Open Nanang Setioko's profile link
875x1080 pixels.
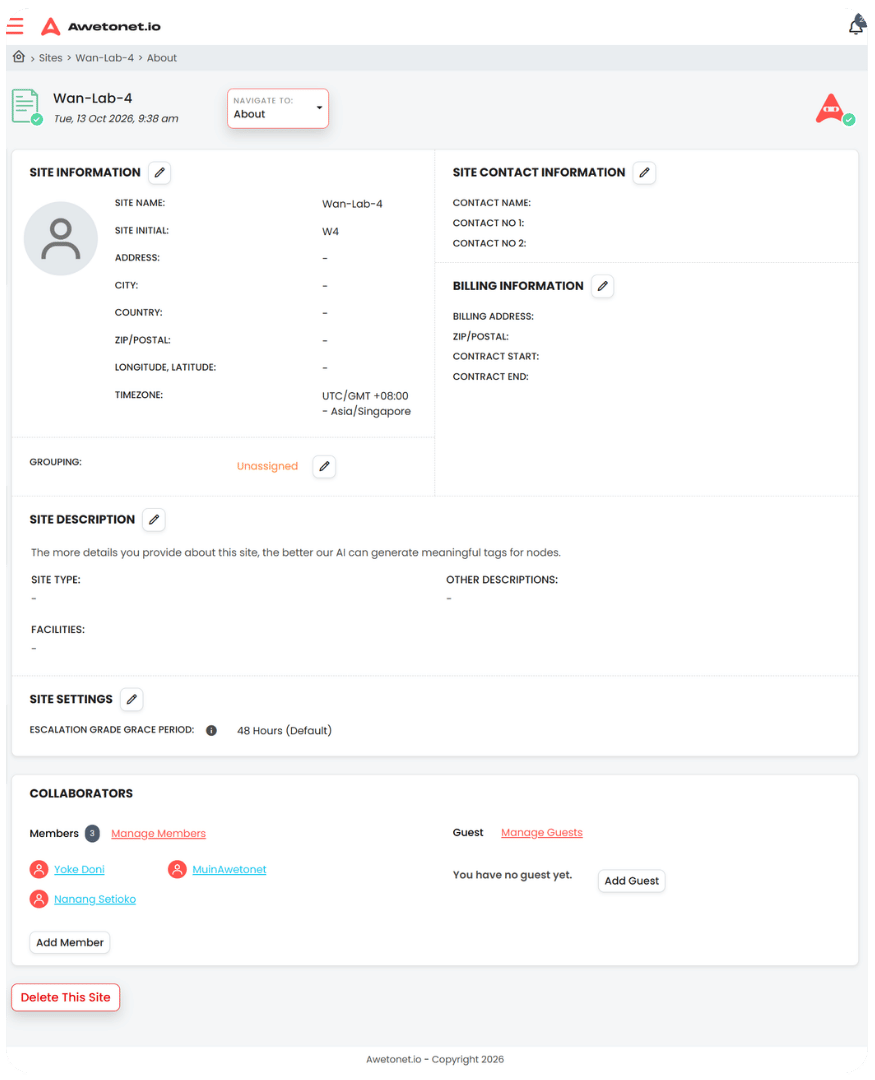[95, 899]
